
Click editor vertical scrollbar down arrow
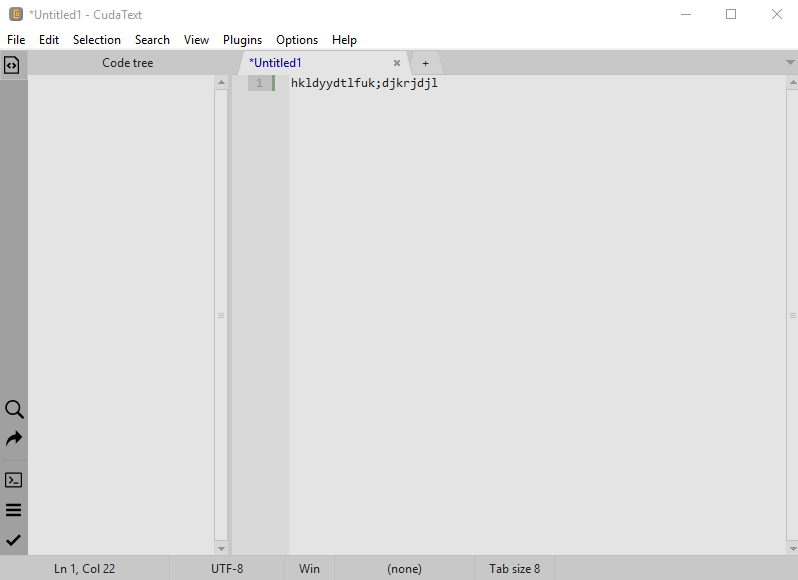coord(792,548)
